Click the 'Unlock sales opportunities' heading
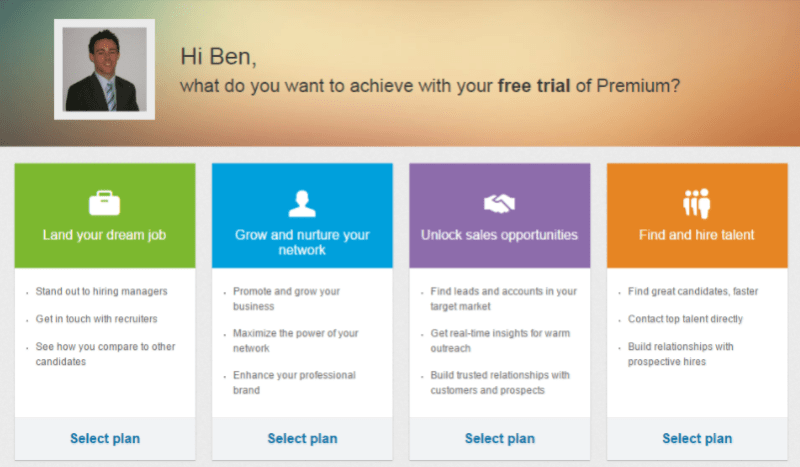Viewport: 800px width, 467px height. (499, 235)
